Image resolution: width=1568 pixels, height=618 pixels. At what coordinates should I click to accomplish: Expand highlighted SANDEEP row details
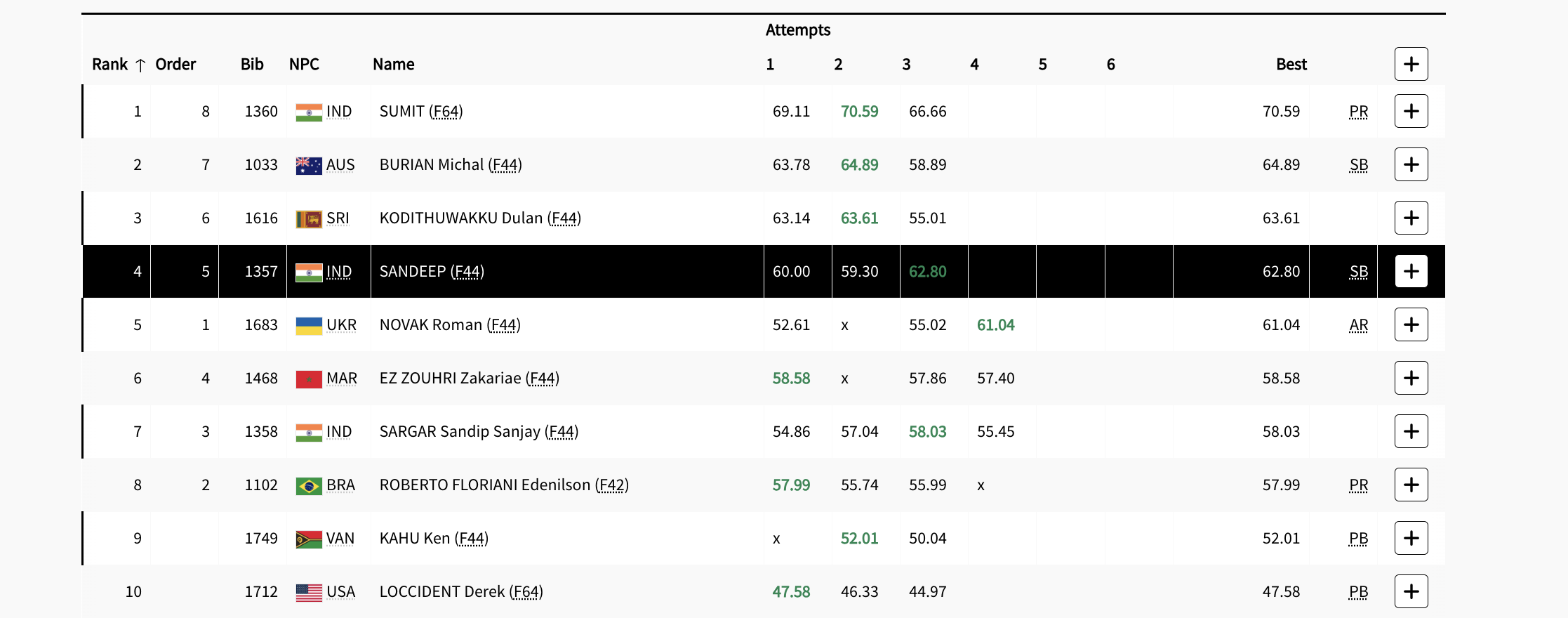[1411, 271]
